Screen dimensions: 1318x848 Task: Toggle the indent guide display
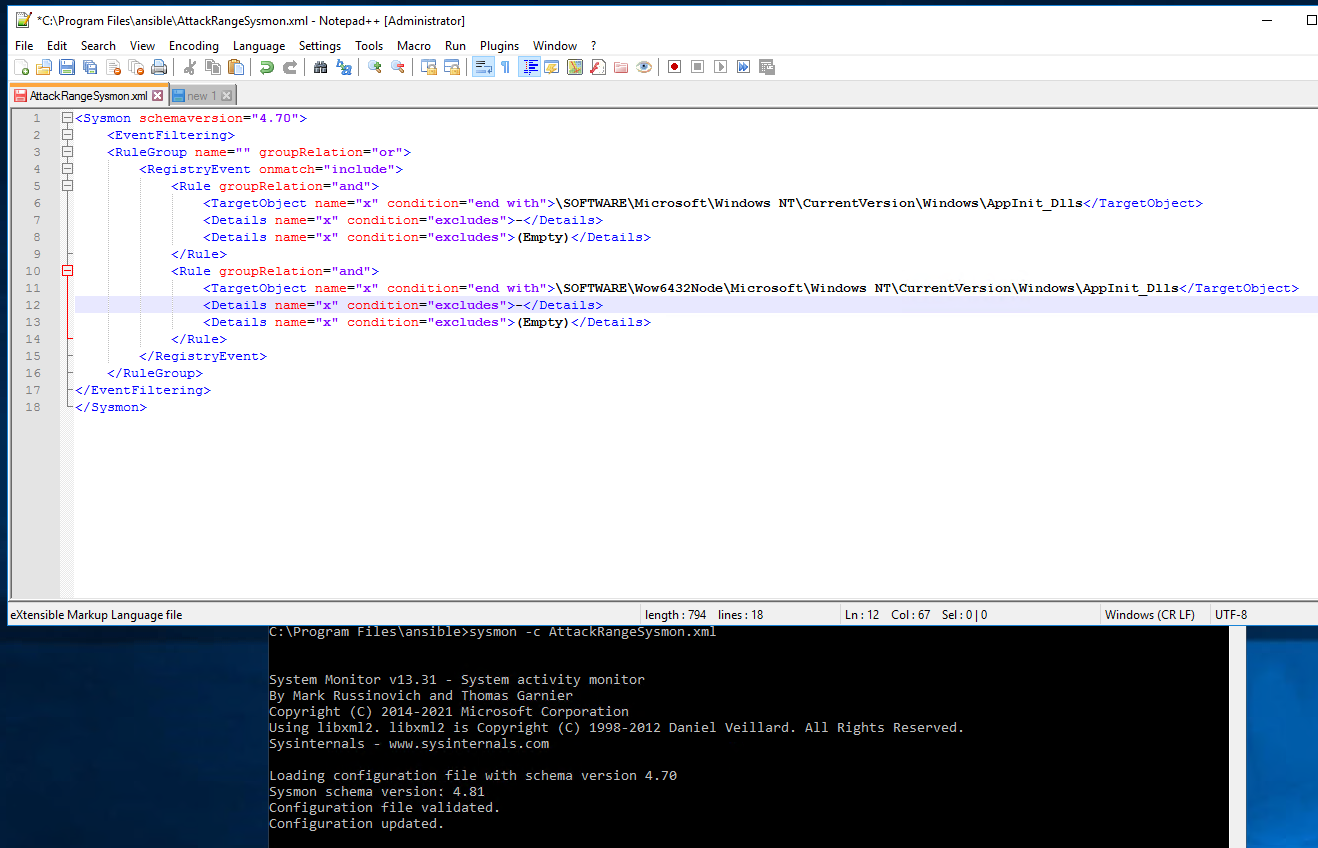(x=529, y=67)
